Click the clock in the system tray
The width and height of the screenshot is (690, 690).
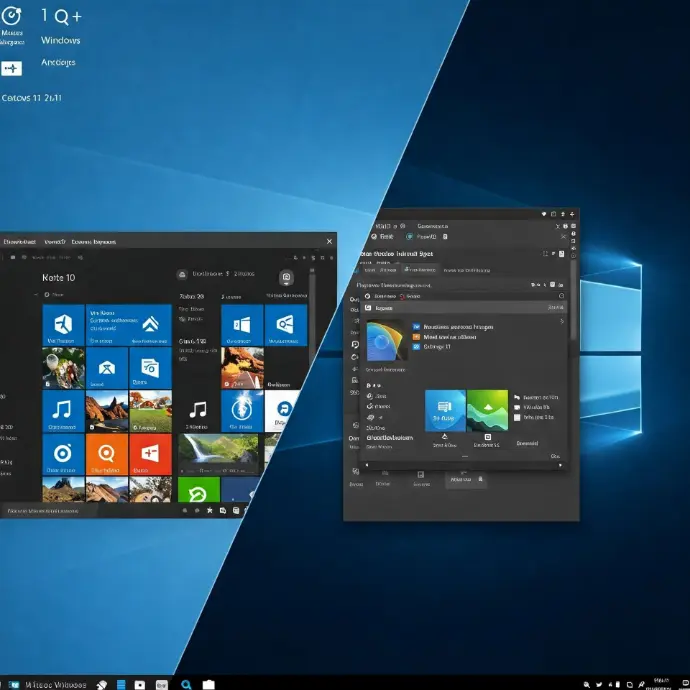662,684
